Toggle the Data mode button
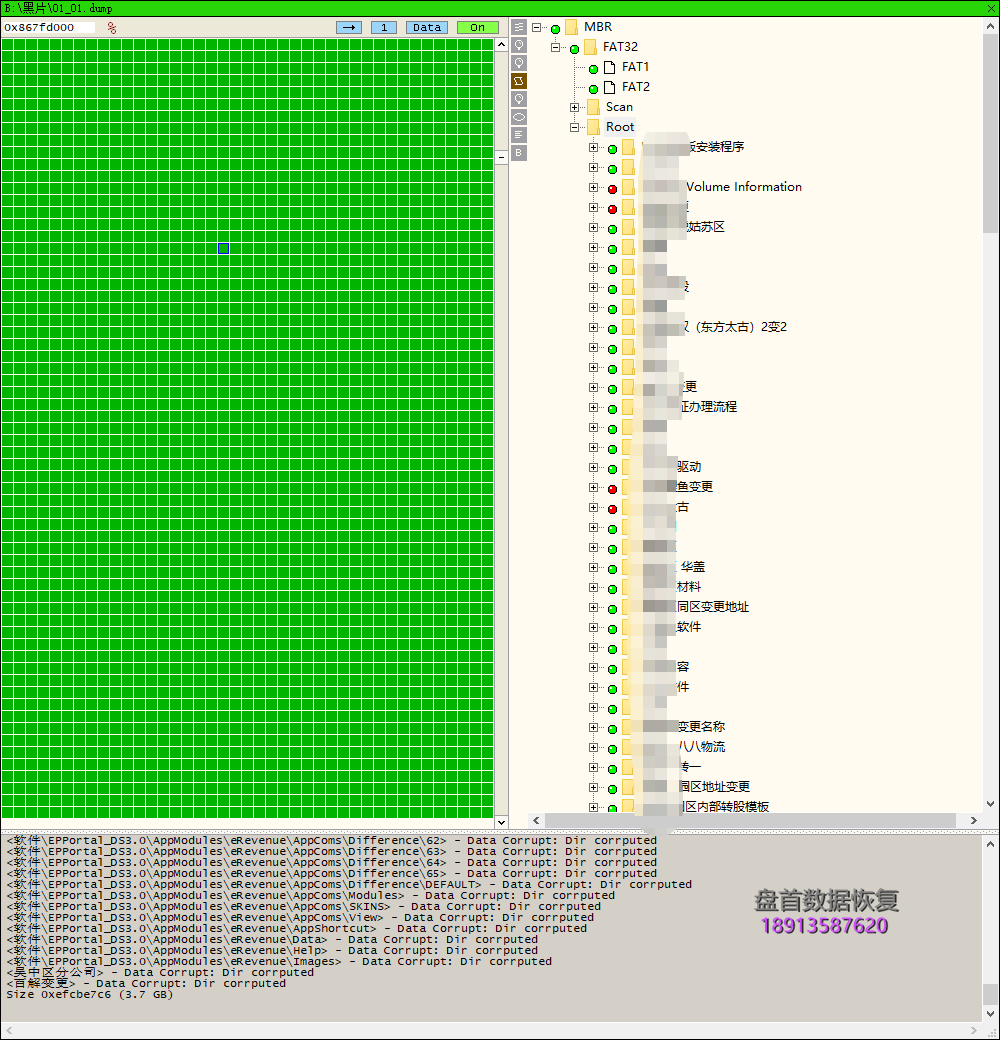This screenshot has width=1000, height=1040. [427, 27]
